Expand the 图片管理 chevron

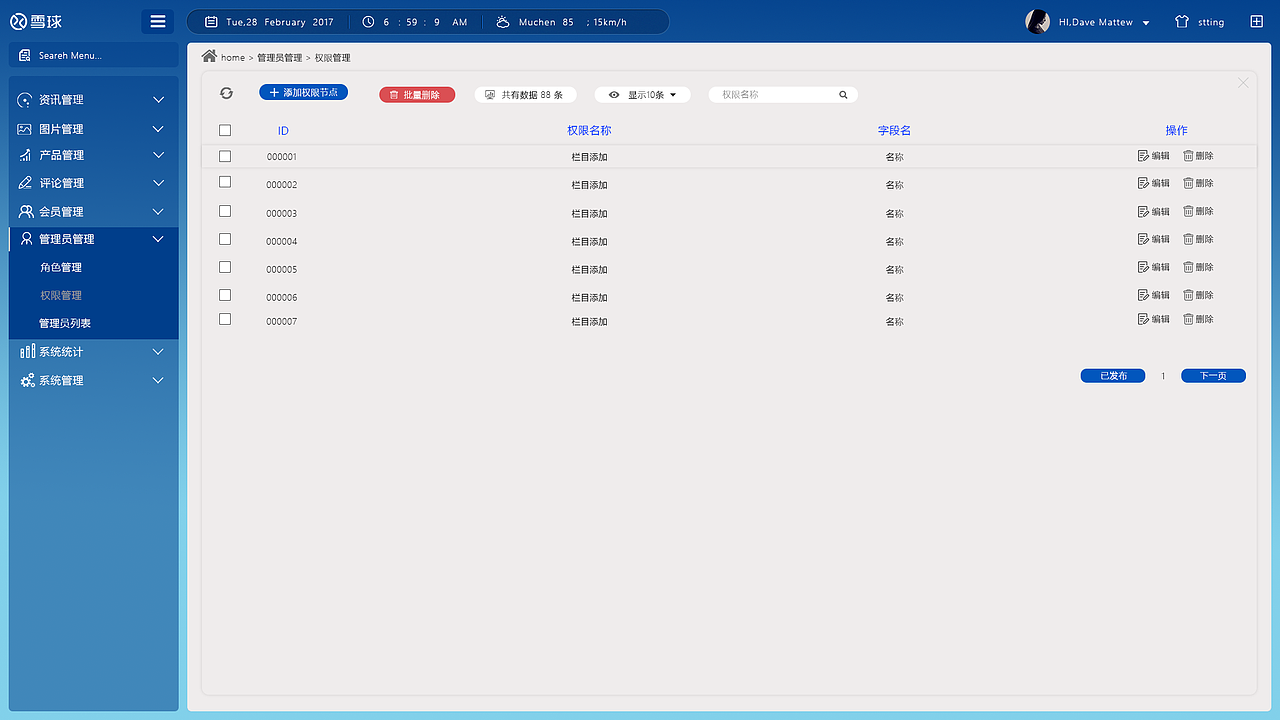[x=158, y=129]
